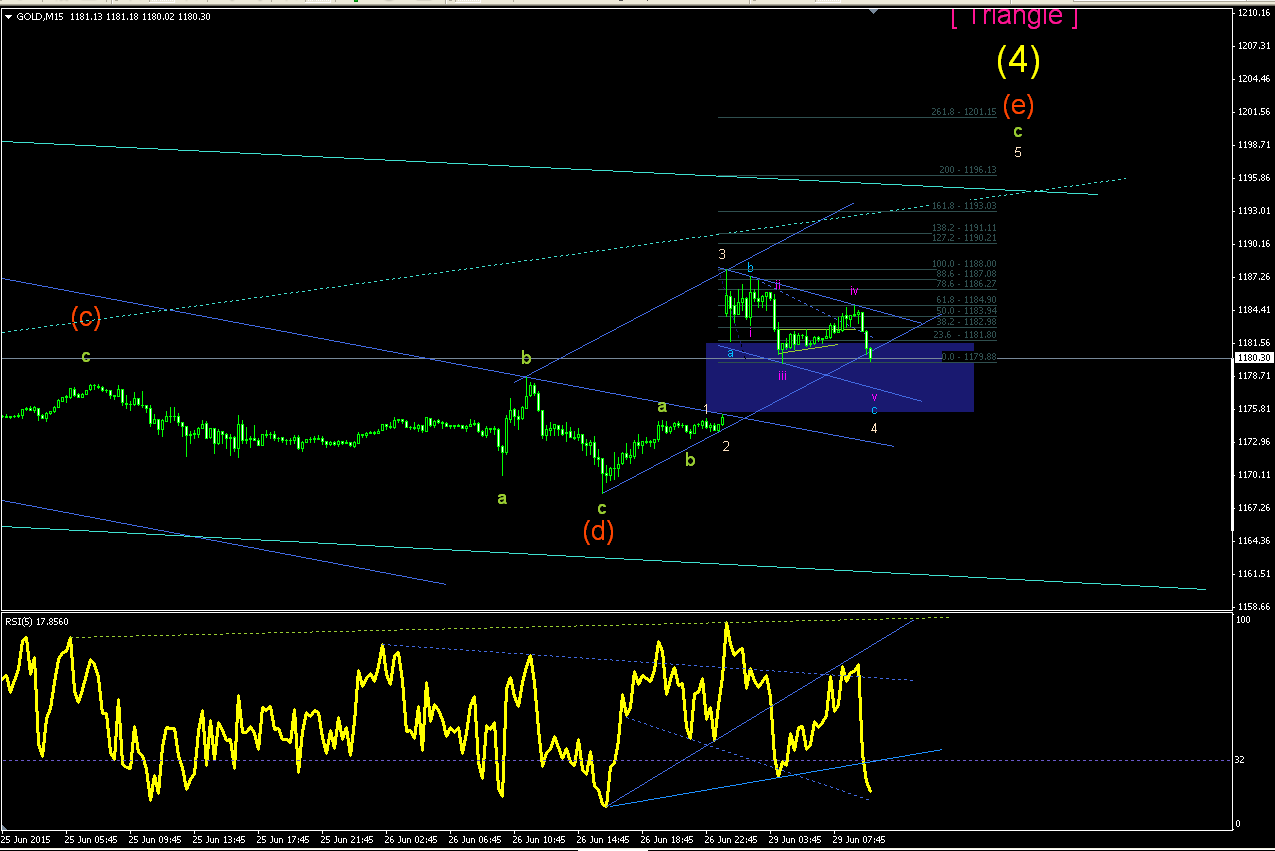
Task: Select the green c label above orange (d)
Action: pyautogui.click(x=602, y=507)
